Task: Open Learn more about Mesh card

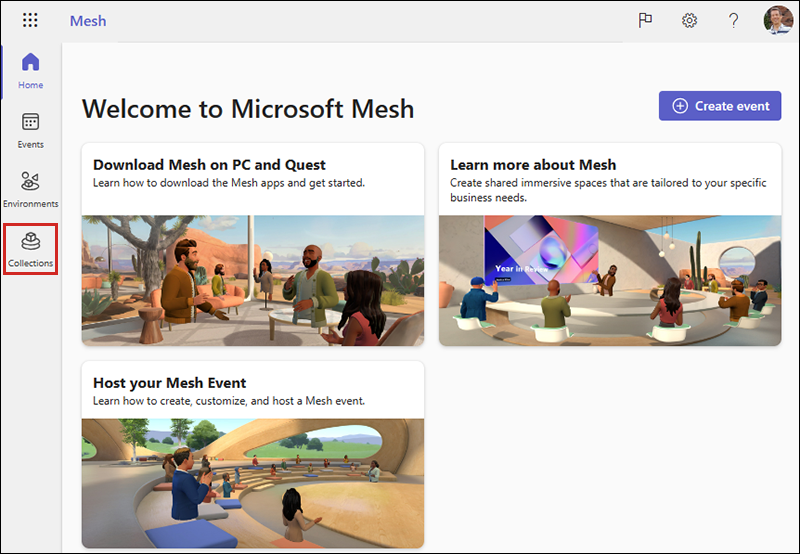Action: (610, 244)
